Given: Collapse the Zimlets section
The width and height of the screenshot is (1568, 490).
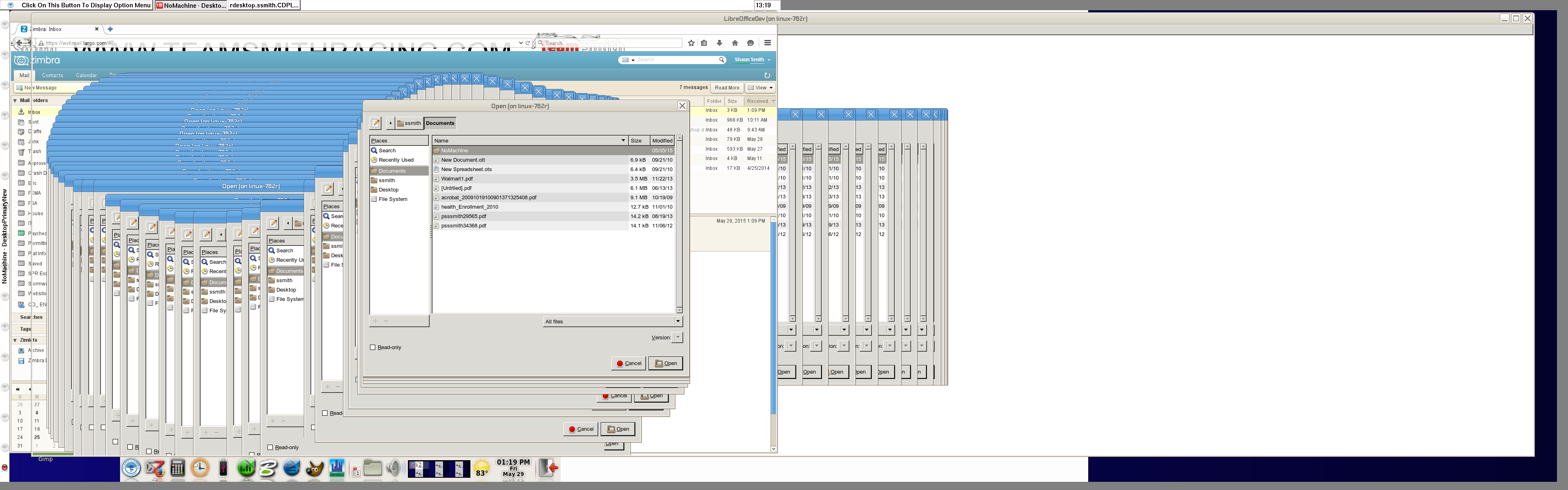Looking at the screenshot, I should pos(15,340).
